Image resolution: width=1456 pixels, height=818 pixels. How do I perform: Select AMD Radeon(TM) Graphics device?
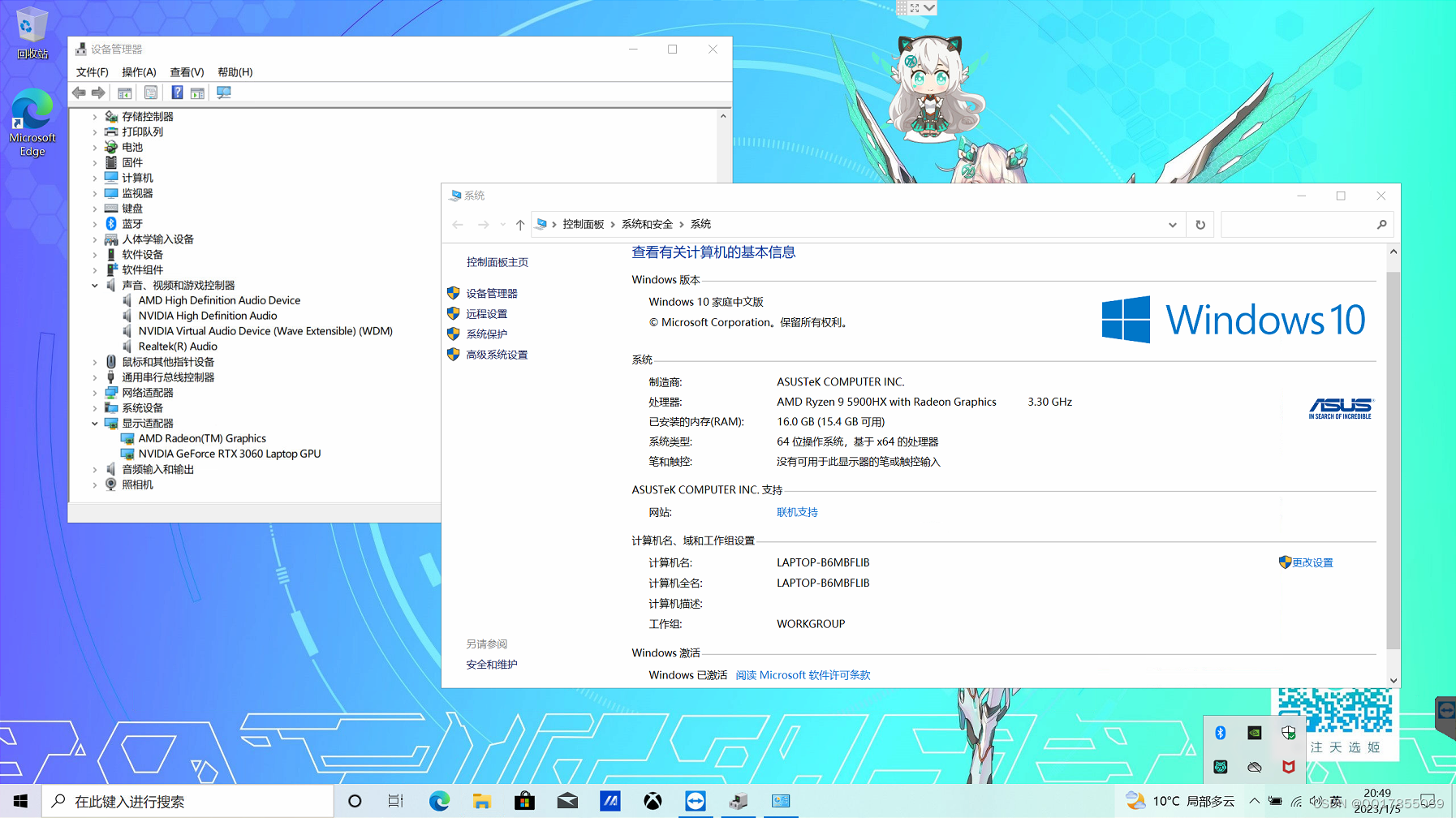tap(202, 439)
